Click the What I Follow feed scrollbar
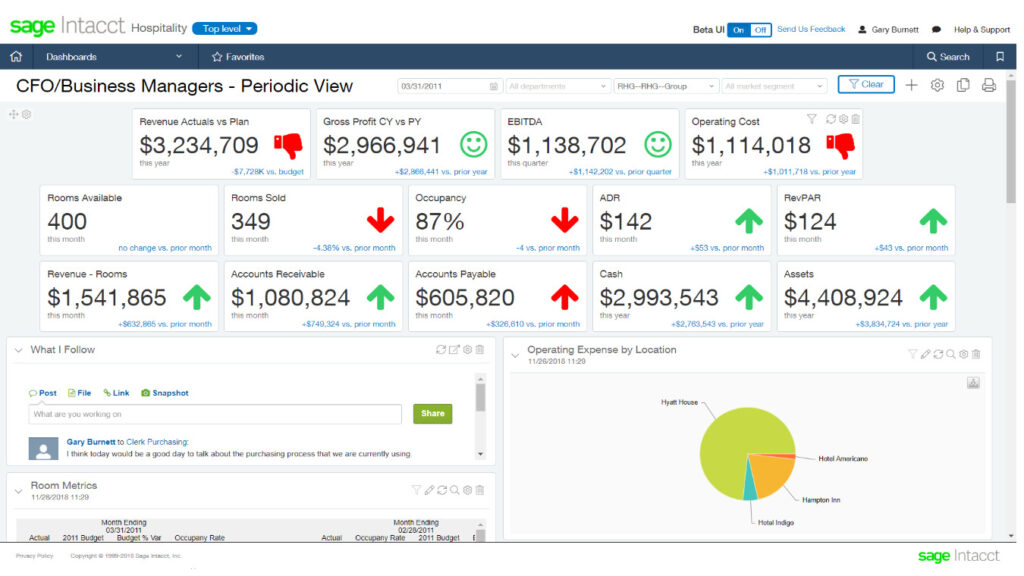 click(481, 397)
